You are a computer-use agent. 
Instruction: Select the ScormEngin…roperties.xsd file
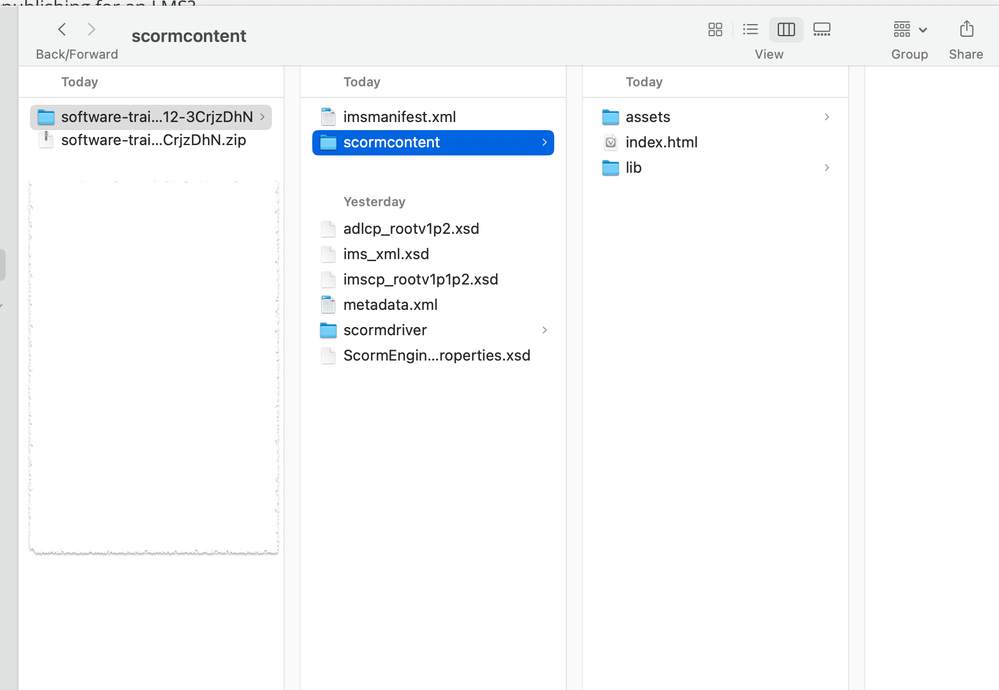click(x=436, y=356)
